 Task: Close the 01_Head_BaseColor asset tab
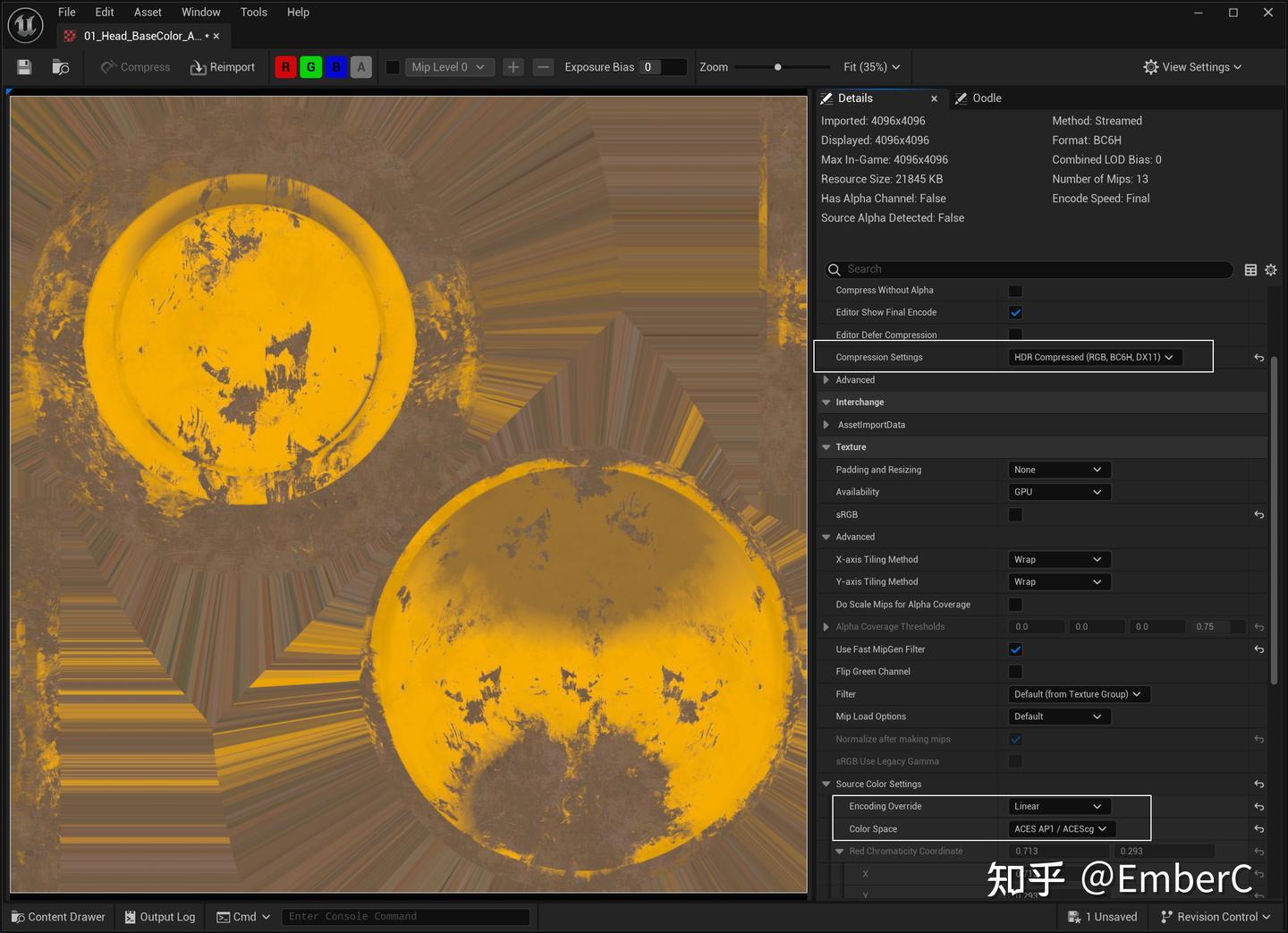(x=216, y=36)
